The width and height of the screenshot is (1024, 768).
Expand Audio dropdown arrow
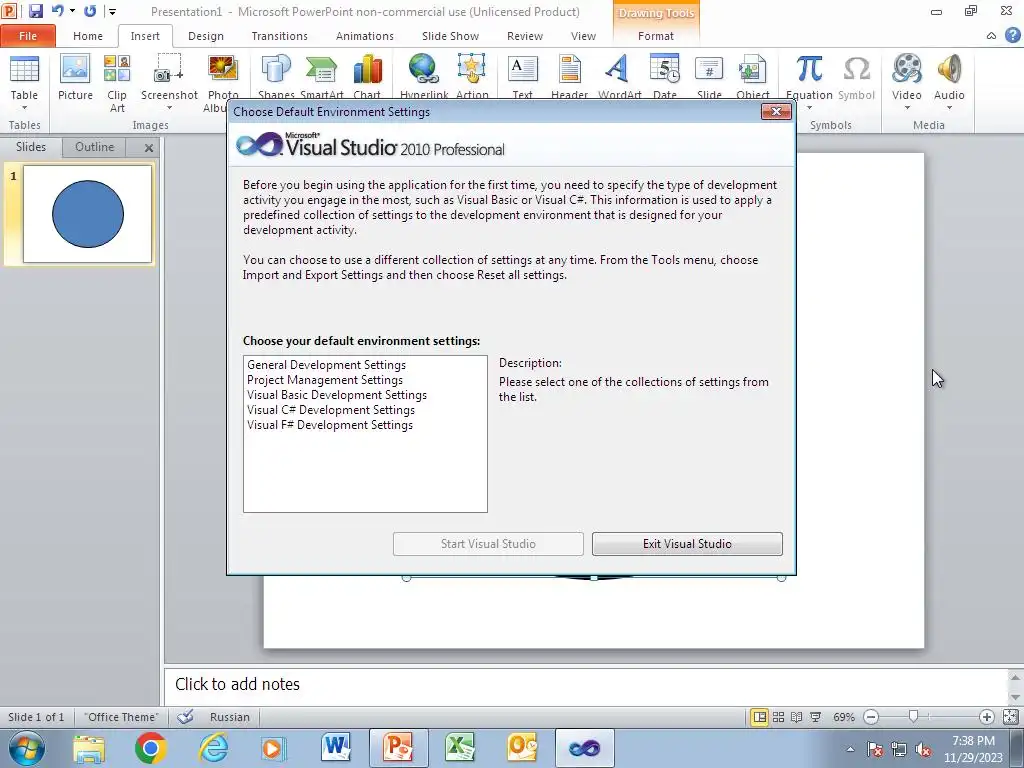949,108
